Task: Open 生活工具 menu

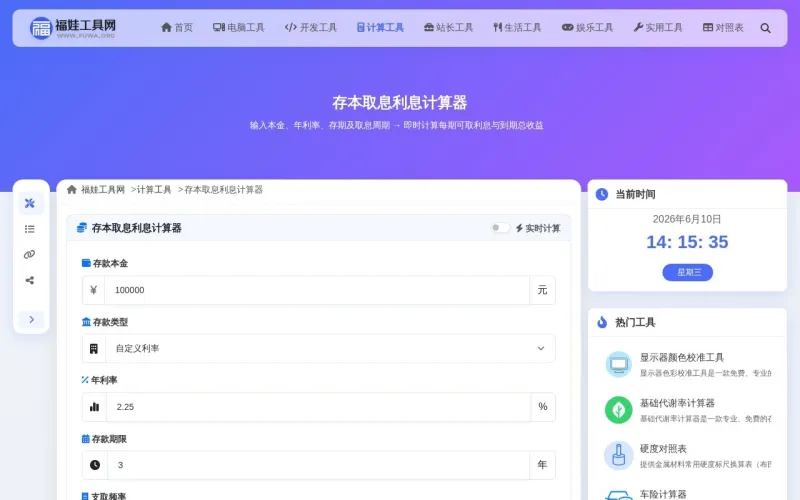Action: coord(517,28)
